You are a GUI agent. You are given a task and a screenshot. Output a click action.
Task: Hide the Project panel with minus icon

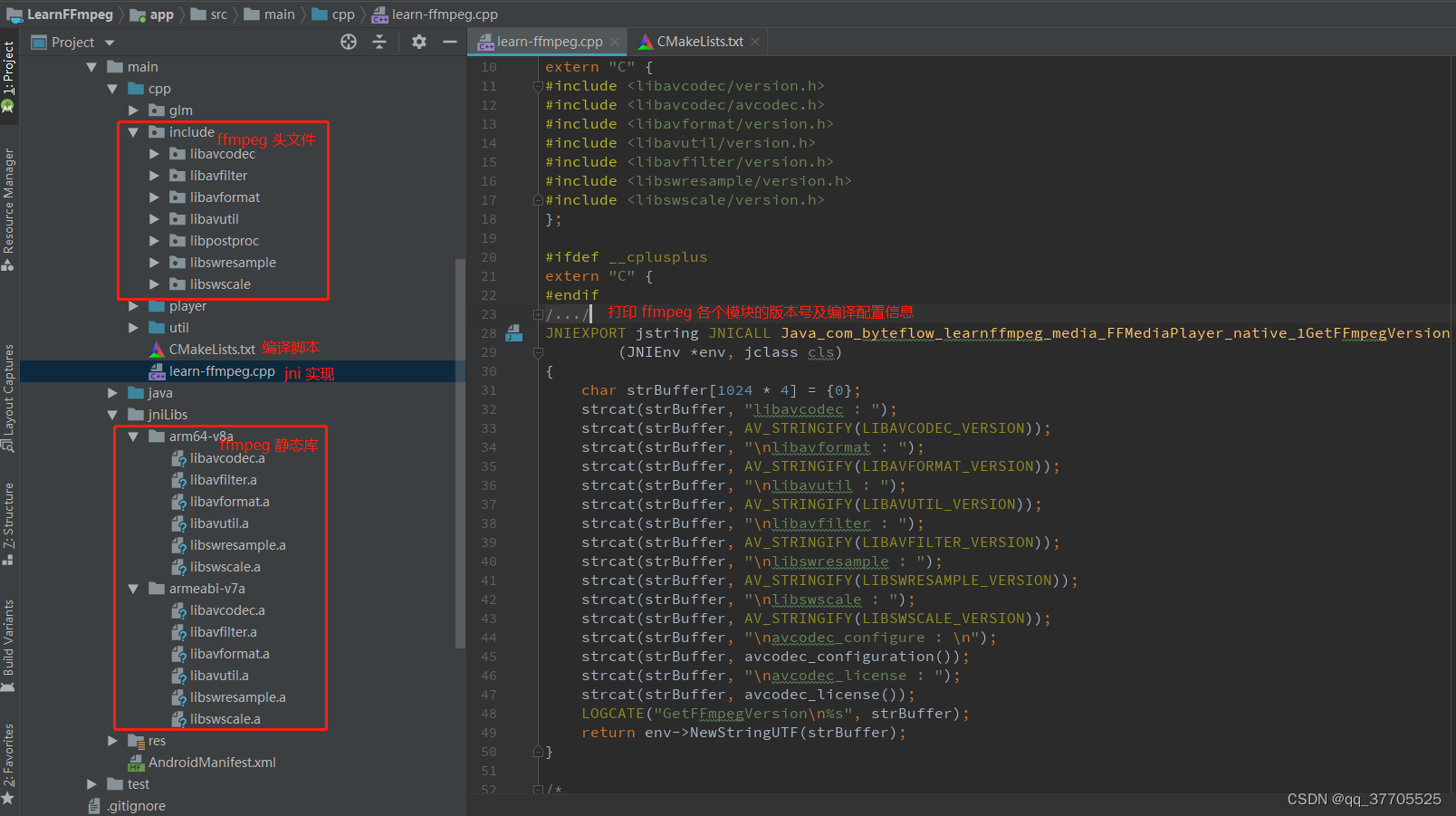point(449,42)
